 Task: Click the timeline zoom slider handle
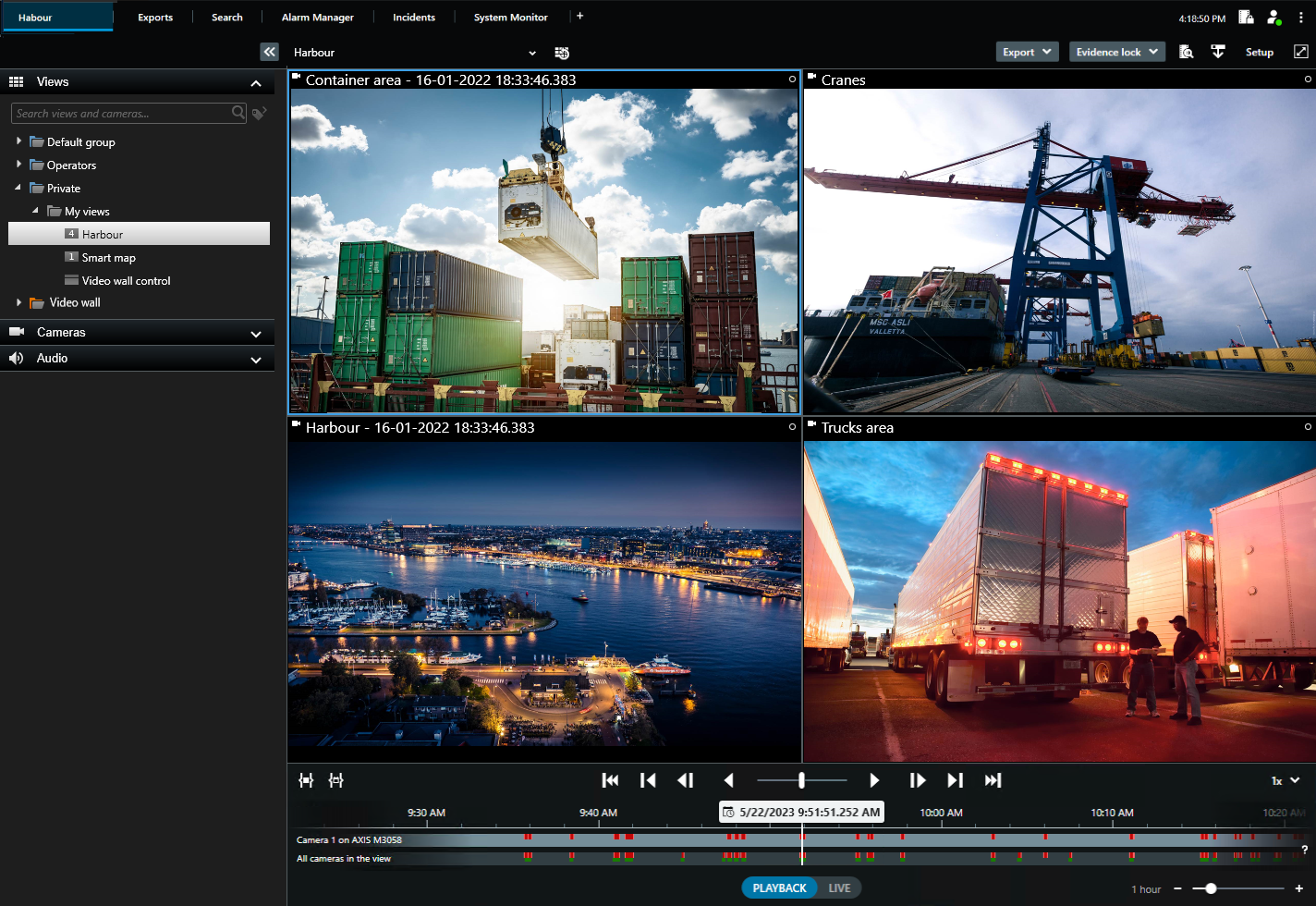click(x=1211, y=888)
